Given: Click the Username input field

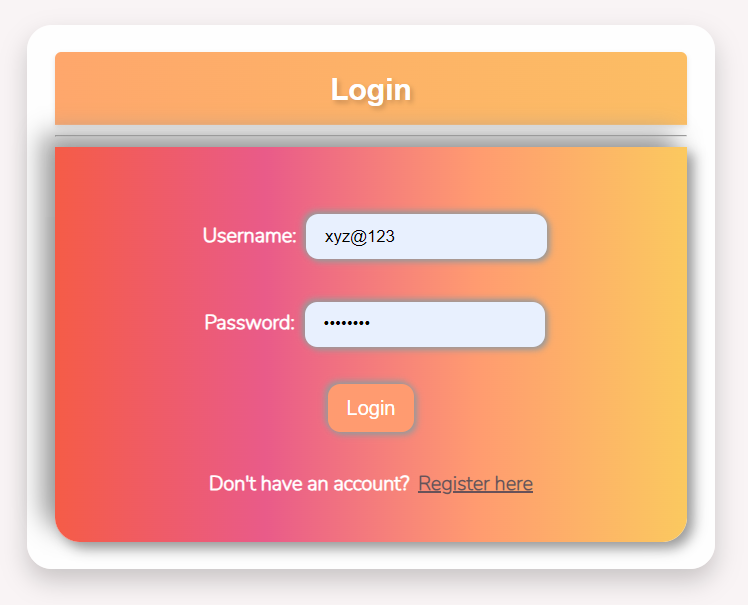Looking at the screenshot, I should pyautogui.click(x=426, y=237).
